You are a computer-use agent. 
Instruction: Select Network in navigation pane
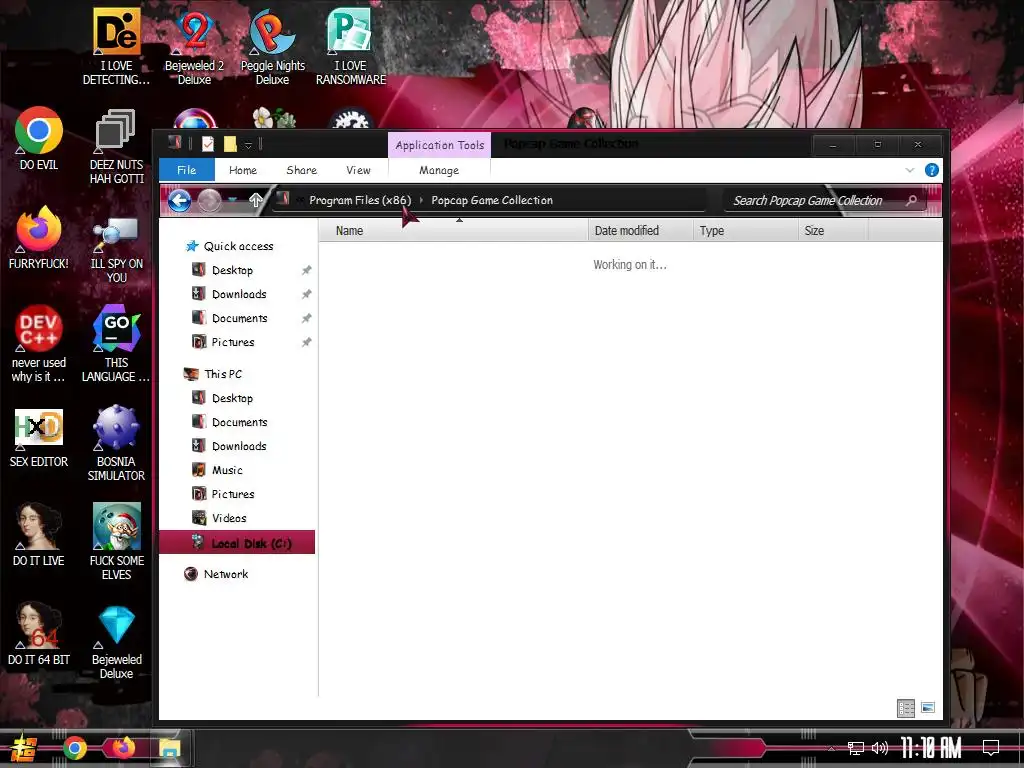click(x=225, y=574)
